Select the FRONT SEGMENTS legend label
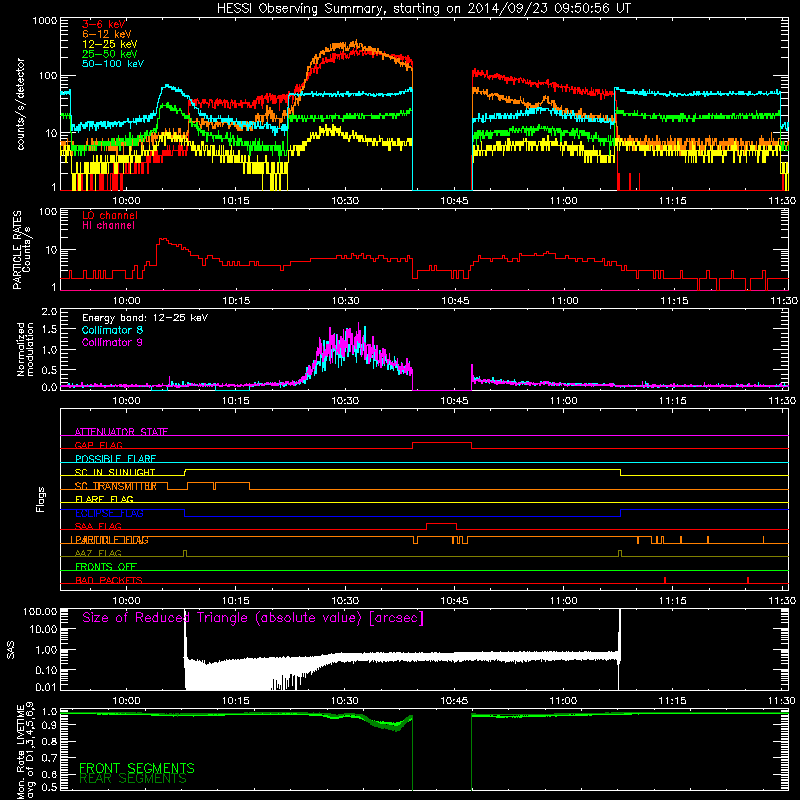This screenshot has width=800, height=800. (137, 768)
